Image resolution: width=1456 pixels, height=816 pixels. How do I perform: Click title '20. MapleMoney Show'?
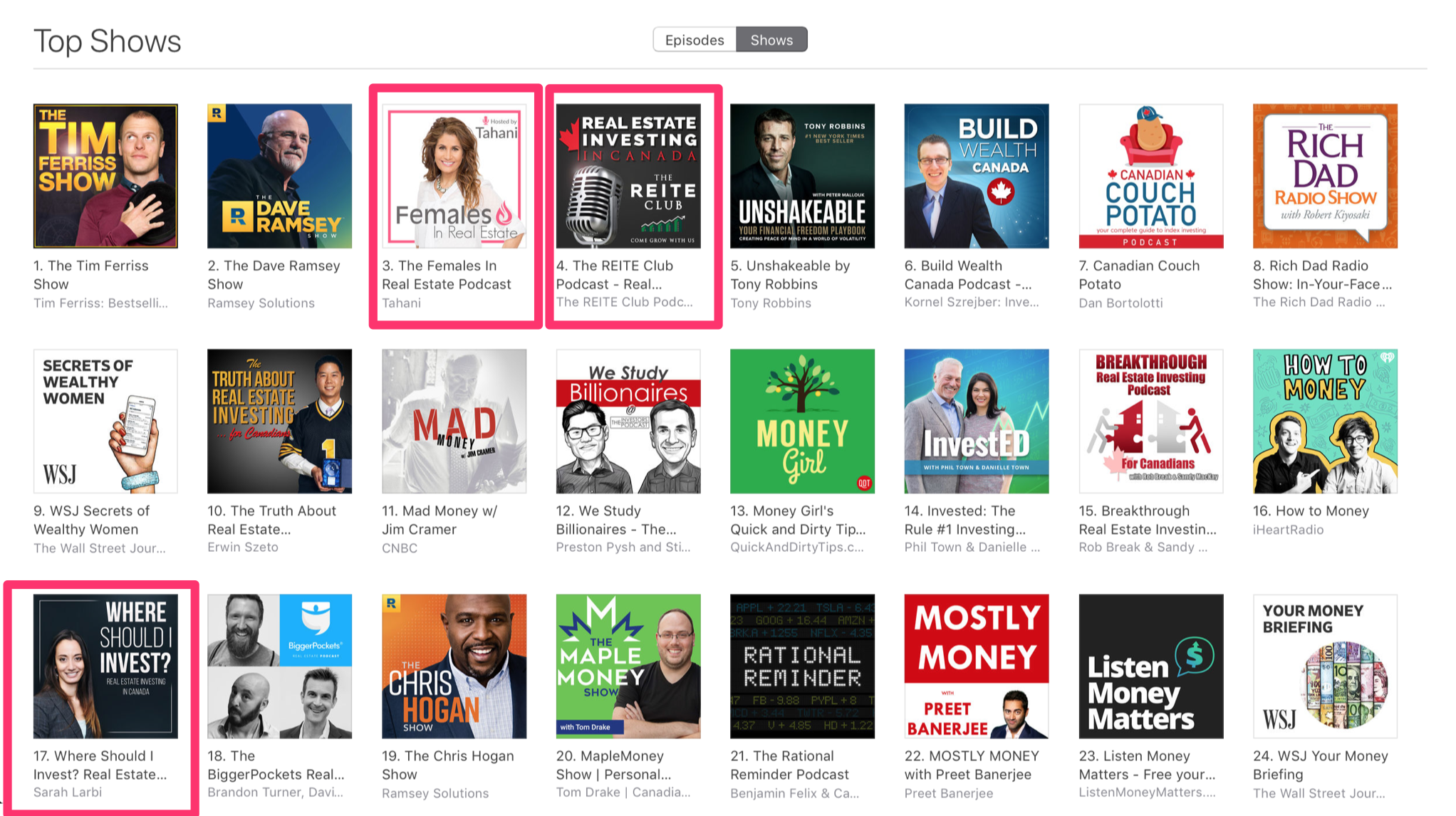click(x=614, y=765)
